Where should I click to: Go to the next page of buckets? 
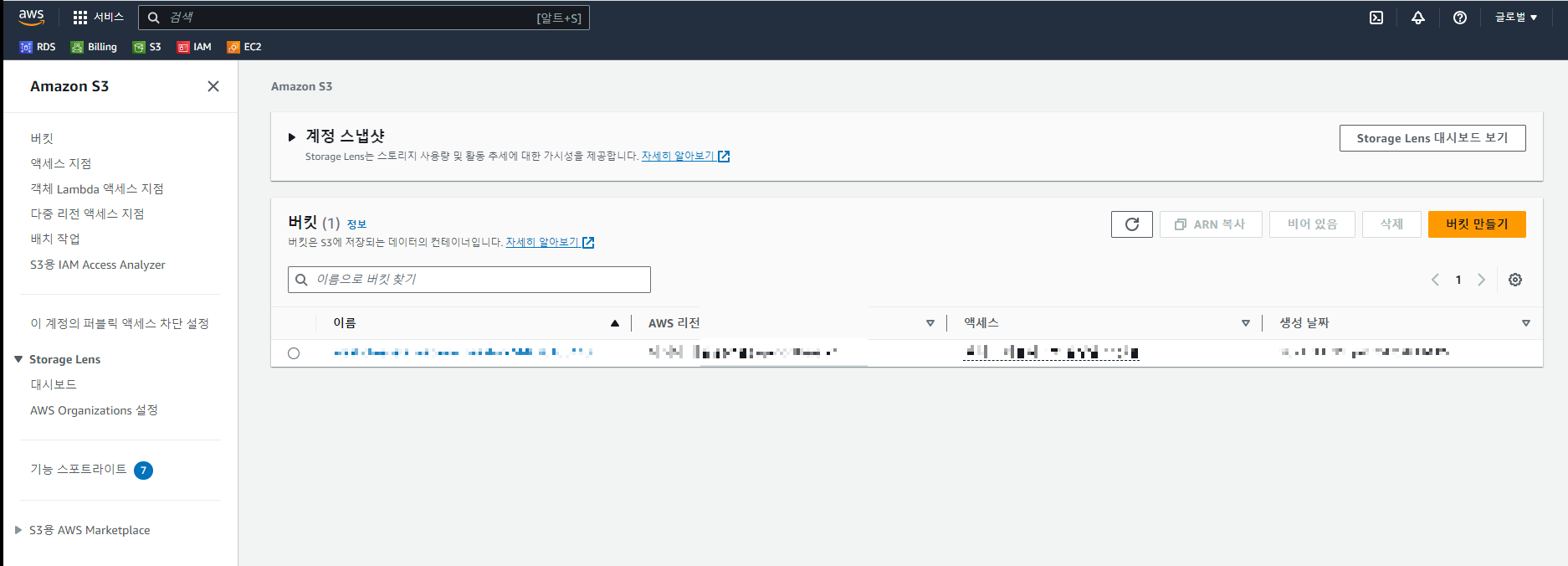click(1481, 280)
